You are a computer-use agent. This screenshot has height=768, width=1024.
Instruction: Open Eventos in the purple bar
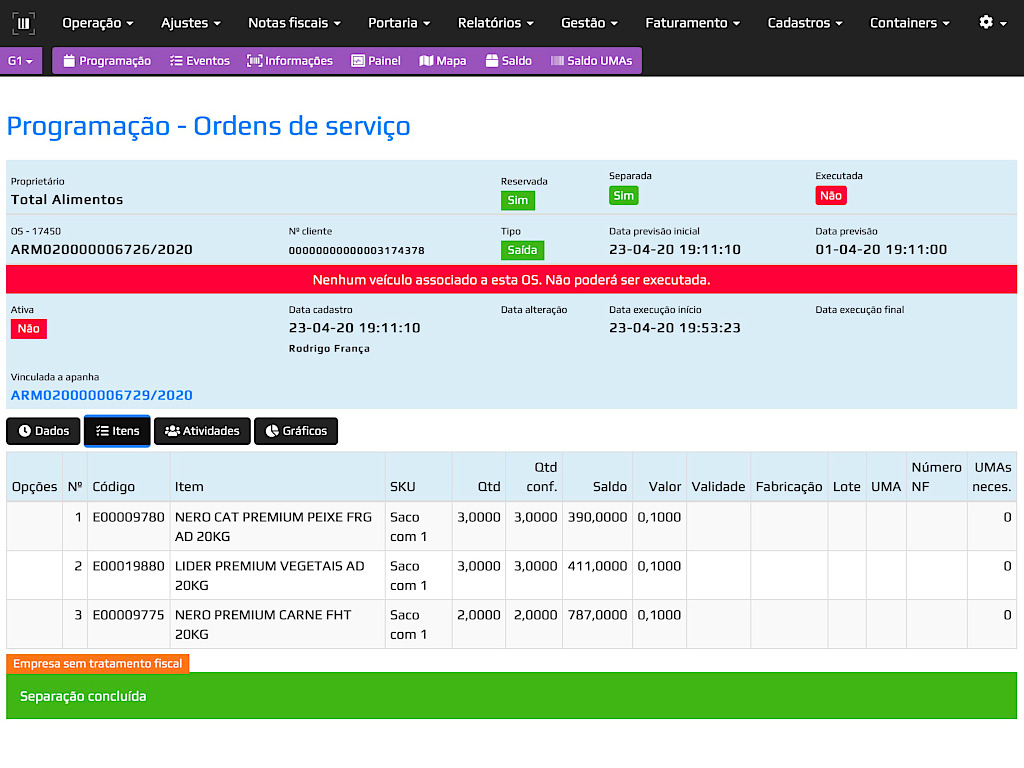[200, 61]
